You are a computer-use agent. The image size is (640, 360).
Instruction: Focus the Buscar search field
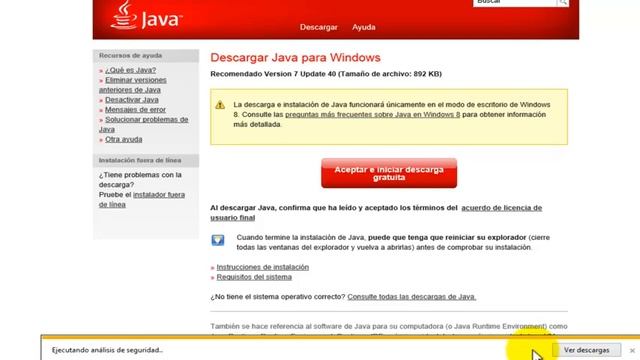[515, 2]
